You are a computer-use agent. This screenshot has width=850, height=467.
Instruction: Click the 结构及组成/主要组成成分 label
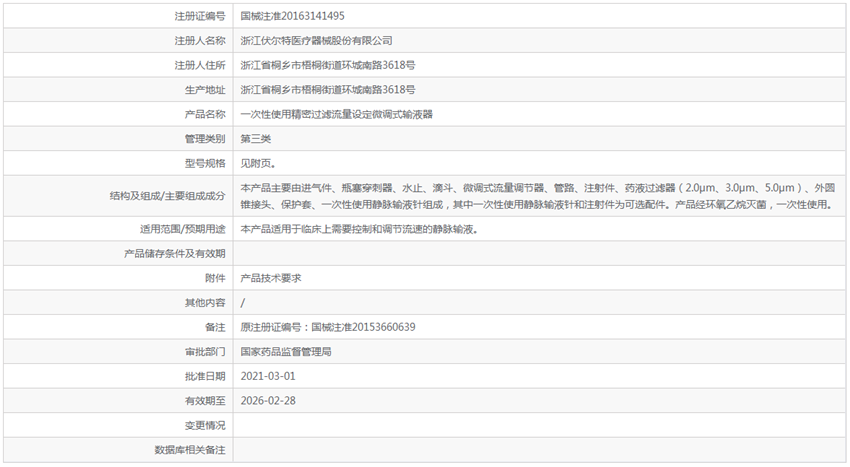pos(168,196)
